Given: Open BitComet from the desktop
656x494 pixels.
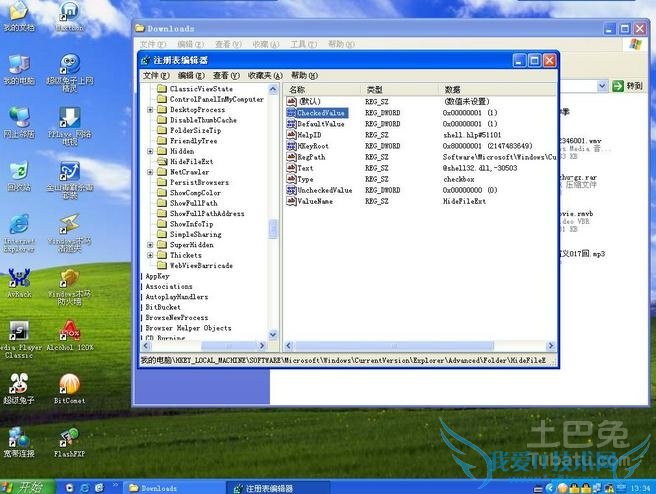Looking at the screenshot, I should click(x=69, y=386).
